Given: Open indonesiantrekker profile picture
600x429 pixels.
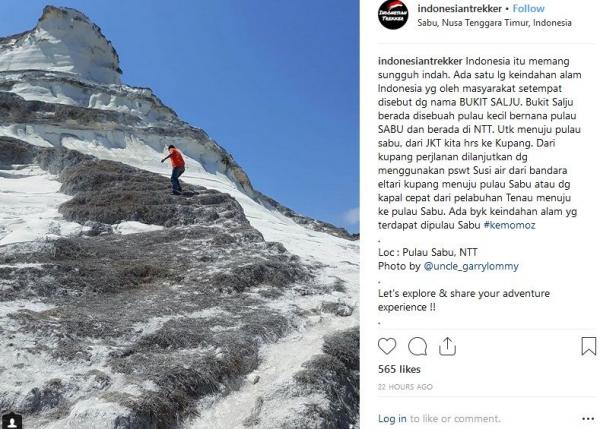Looking at the screenshot, I should (393, 15).
